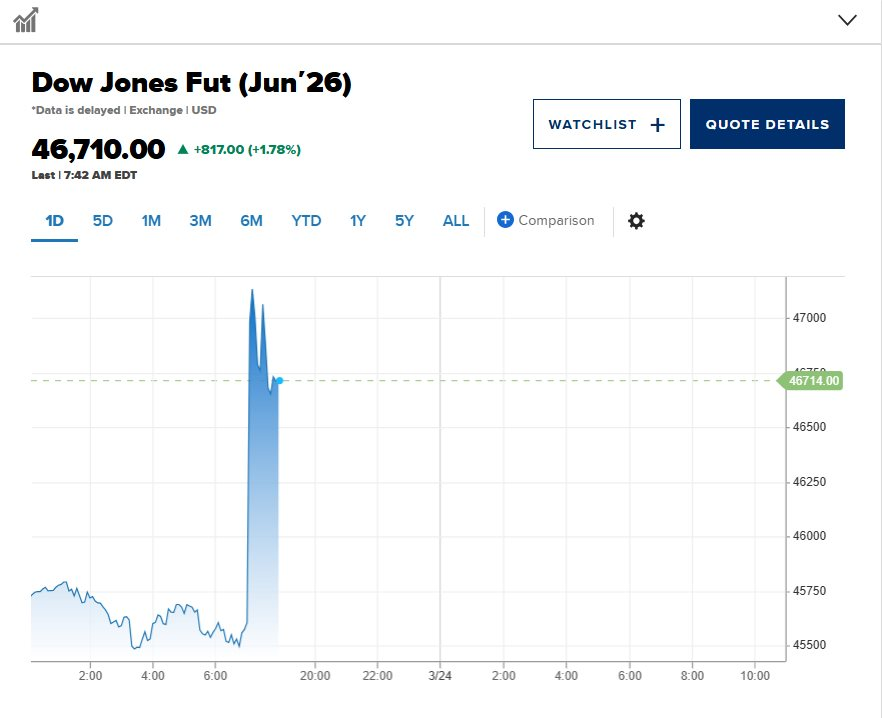Switch to the 5D chart view

tap(102, 220)
